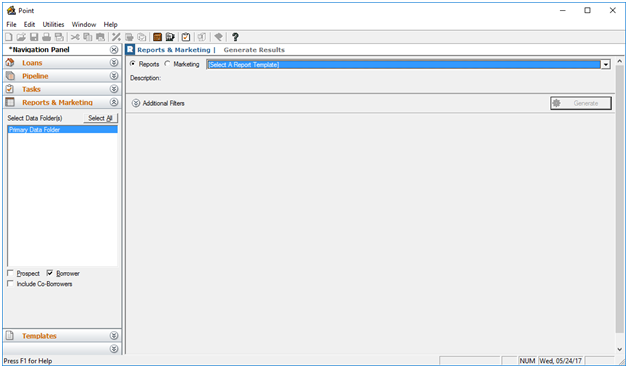Click the Pipeline icon in navigation panel
Screen dimensions: 628x368
tap(10, 76)
